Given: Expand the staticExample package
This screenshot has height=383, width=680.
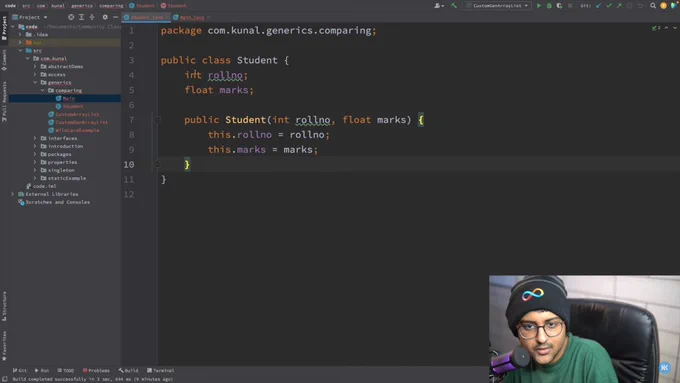Looking at the screenshot, I should tap(35, 178).
